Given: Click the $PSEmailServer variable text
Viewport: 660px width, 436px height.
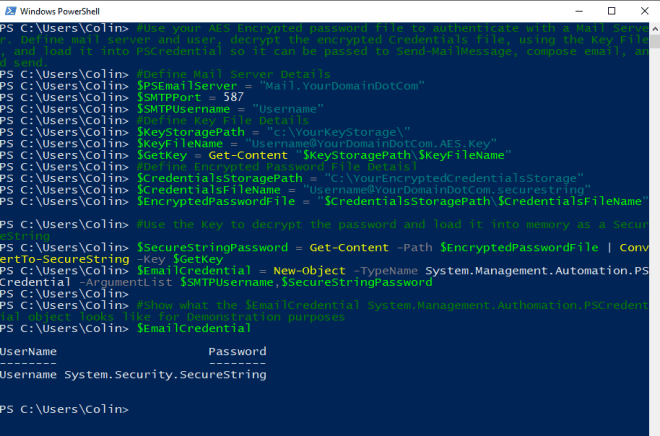Looking at the screenshot, I should pos(187,86).
